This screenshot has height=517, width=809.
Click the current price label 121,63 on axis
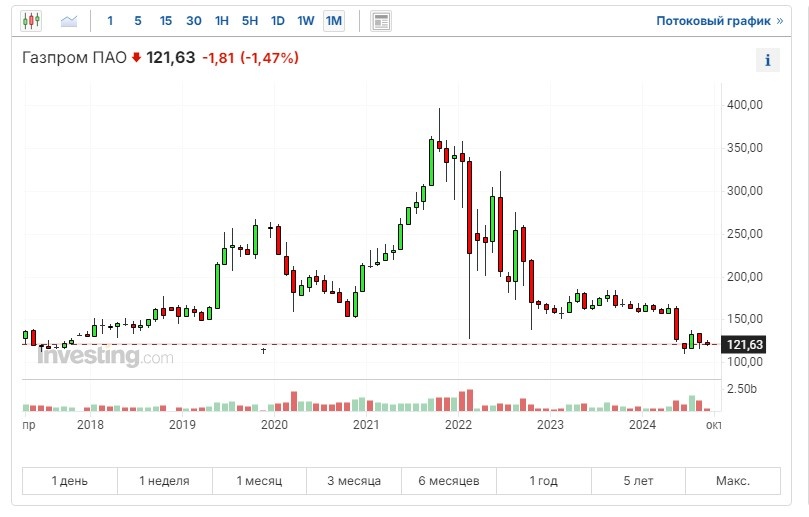click(745, 345)
